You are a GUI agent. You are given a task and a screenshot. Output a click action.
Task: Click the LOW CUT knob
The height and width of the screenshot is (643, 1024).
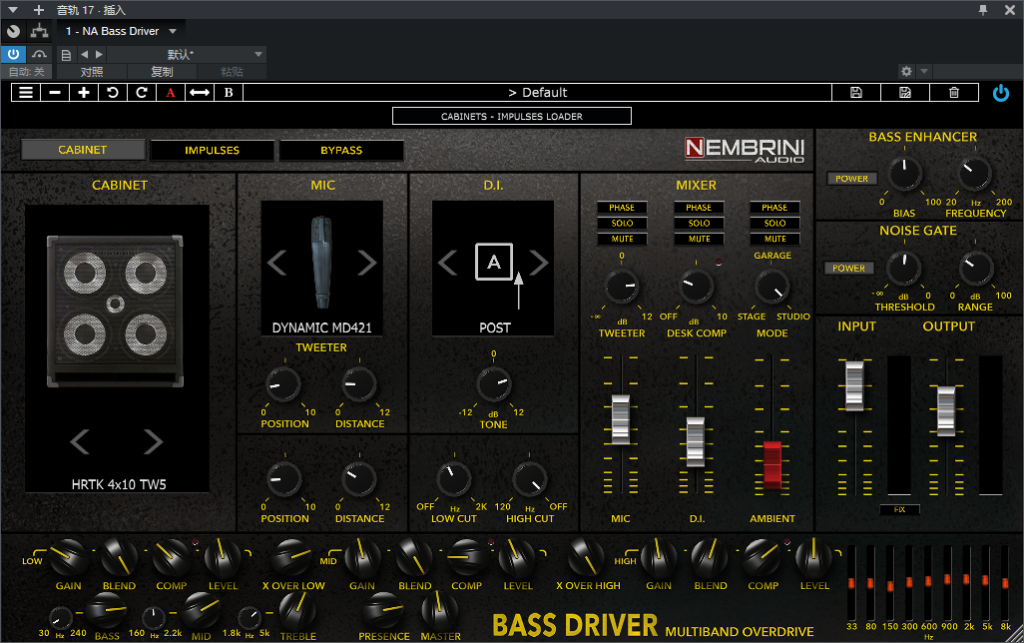point(454,478)
